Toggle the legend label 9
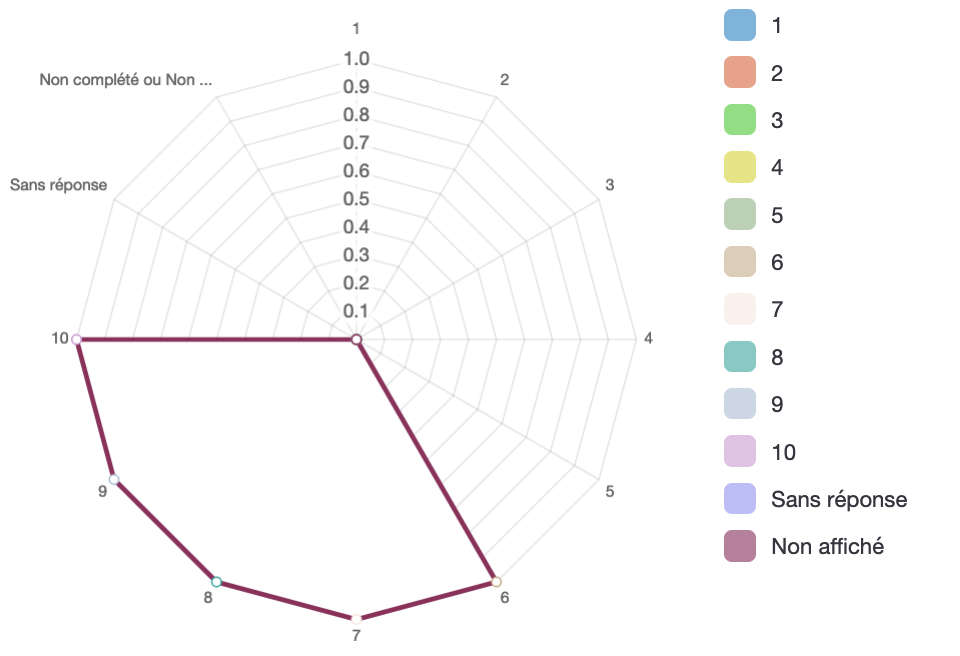This screenshot has width=960, height=656. pos(777,404)
